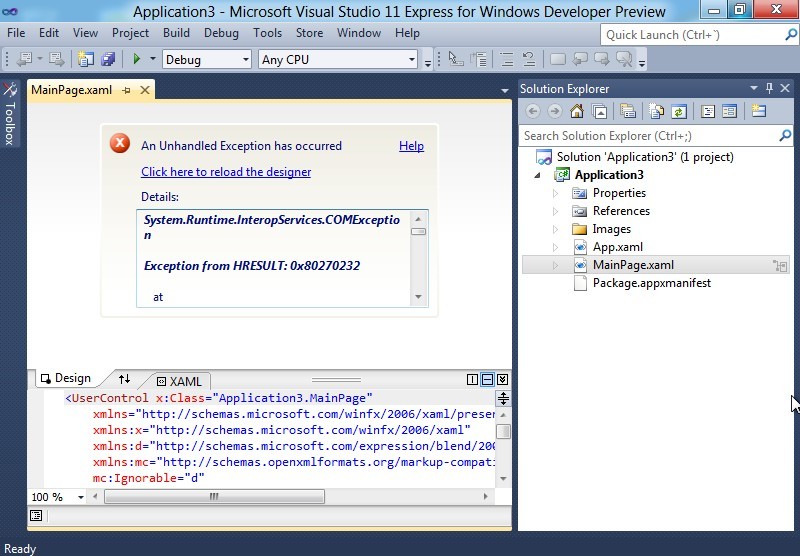The image size is (800, 556).
Task: Expand the App.xaml node
Action: 555,247
